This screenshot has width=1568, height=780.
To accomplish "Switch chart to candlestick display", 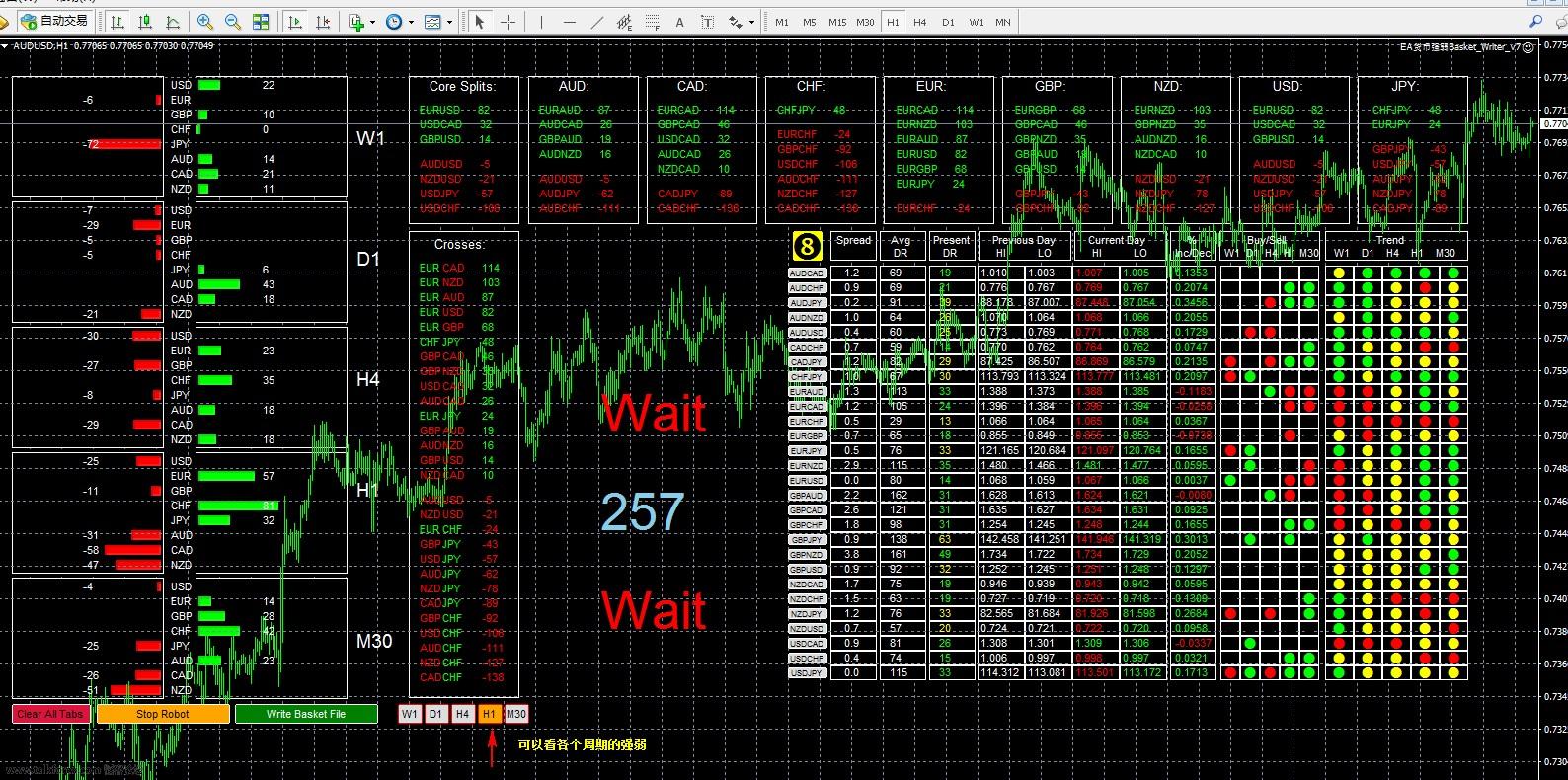I will [146, 22].
